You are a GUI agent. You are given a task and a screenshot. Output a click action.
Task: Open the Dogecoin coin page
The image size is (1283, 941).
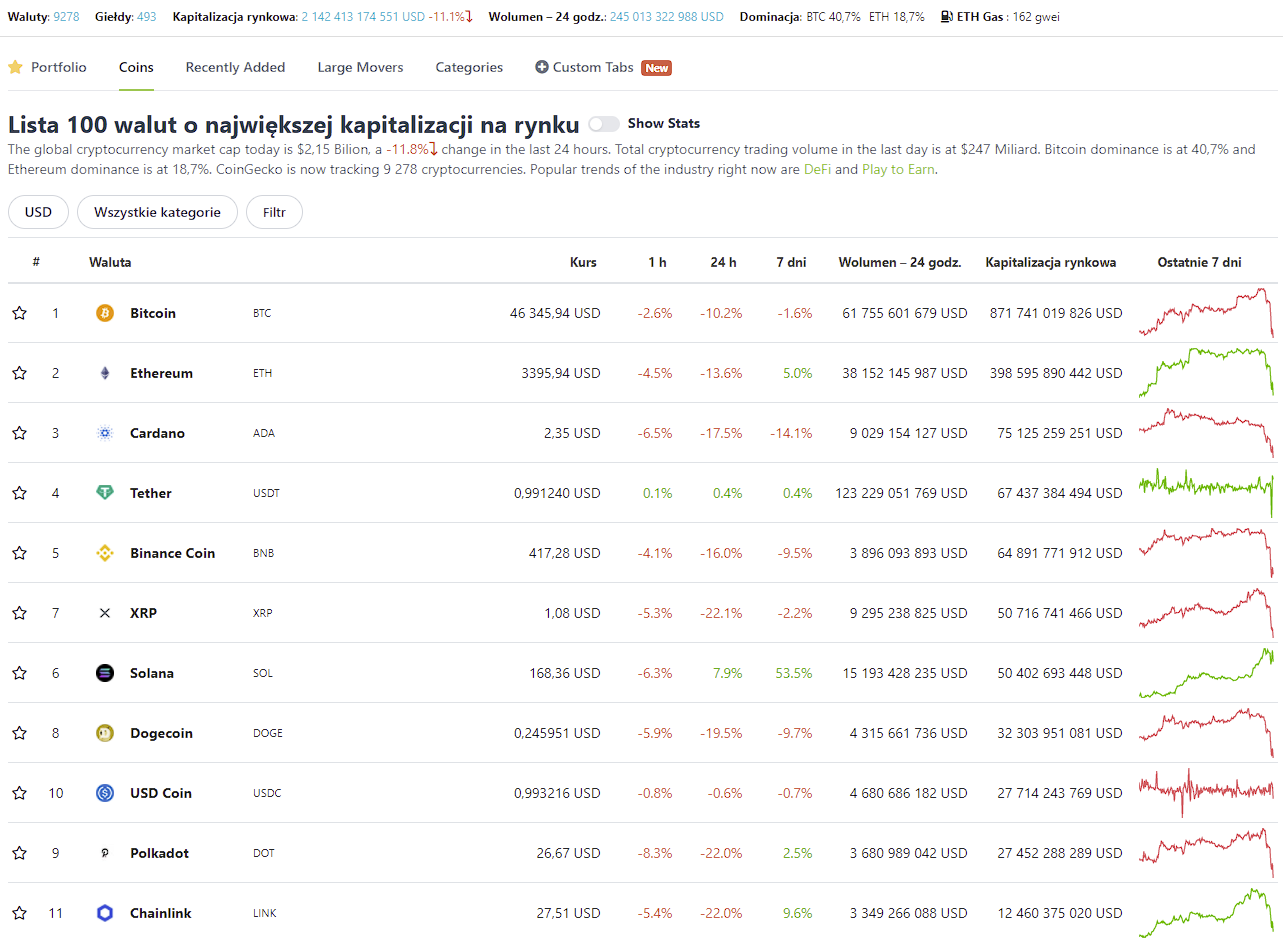pos(161,733)
